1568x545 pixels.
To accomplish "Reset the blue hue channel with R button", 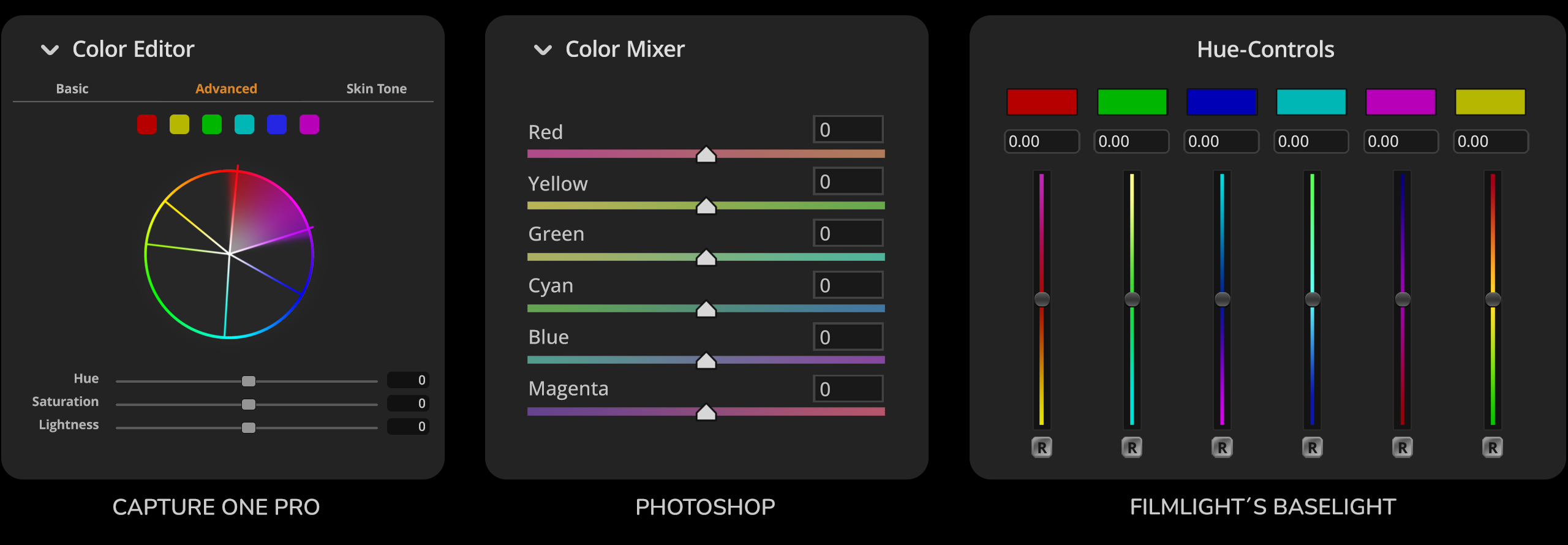I will point(1221,448).
